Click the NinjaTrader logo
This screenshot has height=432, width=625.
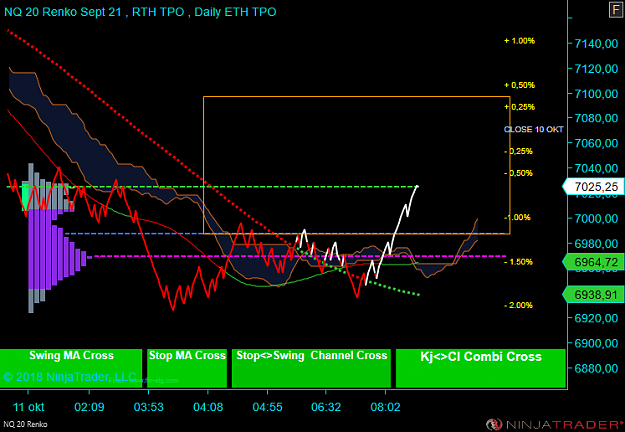[554, 424]
